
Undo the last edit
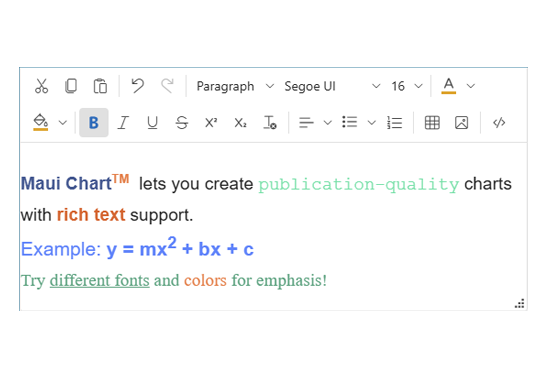point(138,86)
